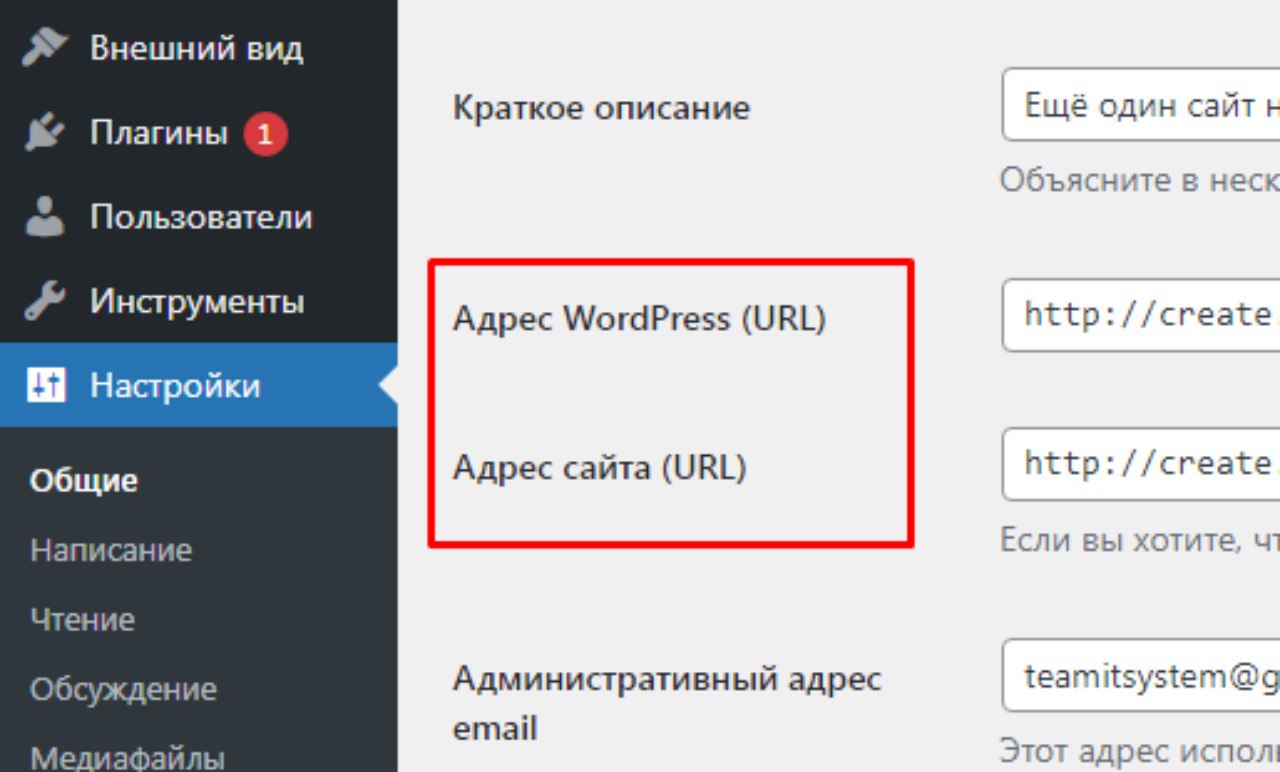Viewport: 1280px width, 772px height.
Task: Click the Адрес WordPress URL input field
Action: pyautogui.click(x=1141, y=315)
